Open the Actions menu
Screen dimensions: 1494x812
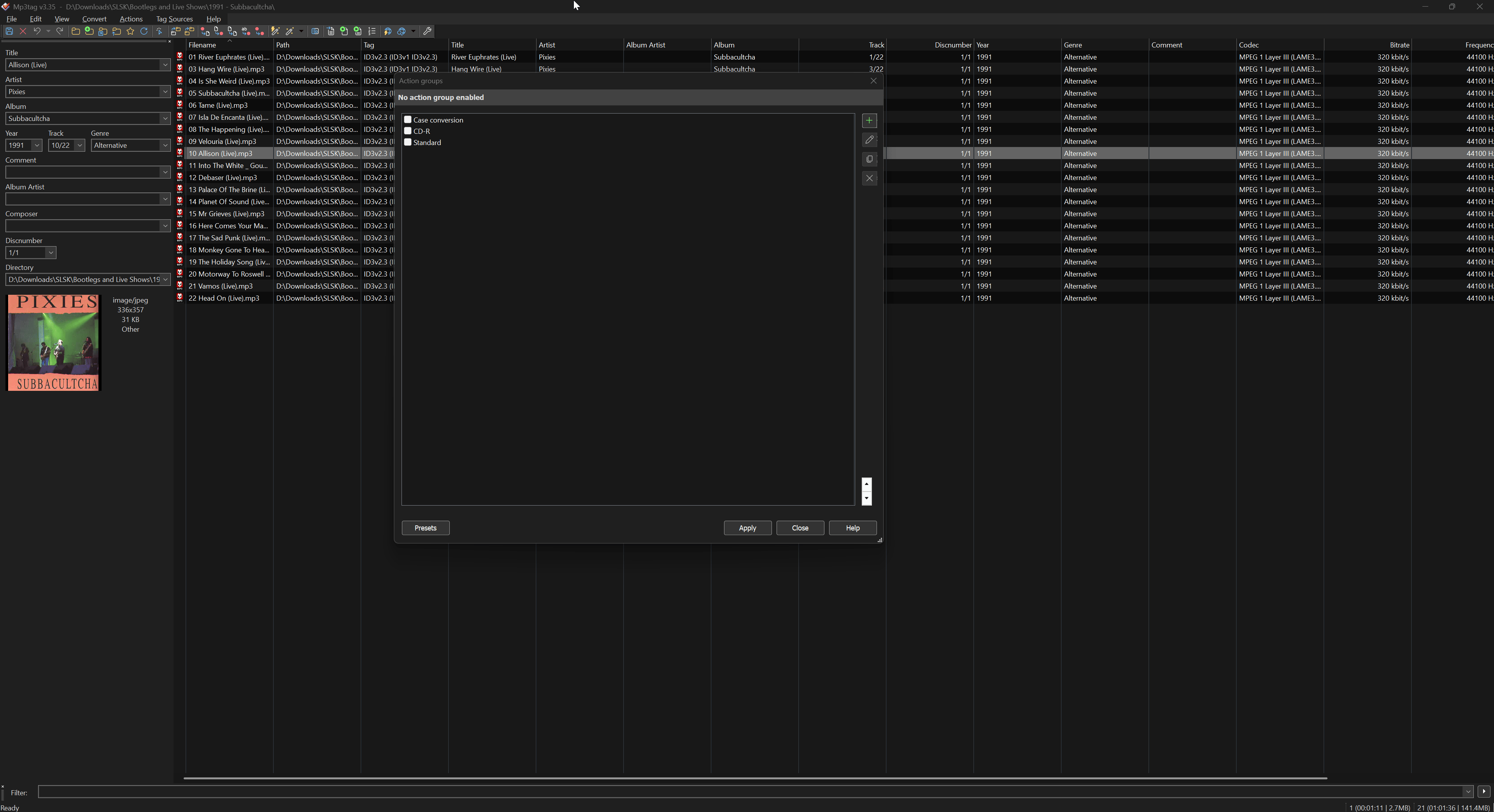(131, 19)
